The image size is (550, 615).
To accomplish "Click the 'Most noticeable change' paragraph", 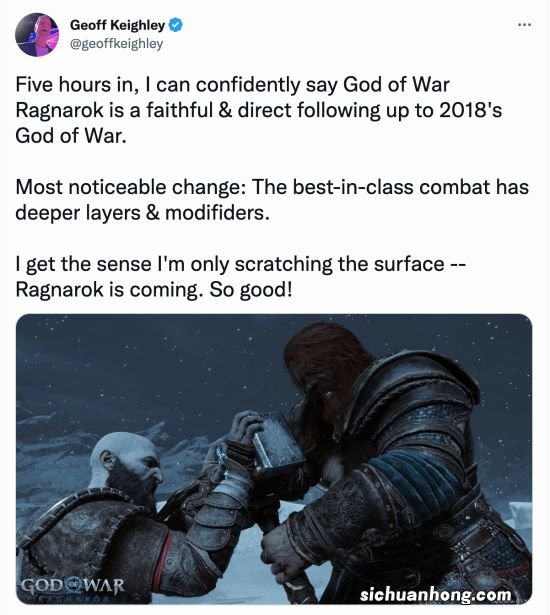I will (272, 200).
